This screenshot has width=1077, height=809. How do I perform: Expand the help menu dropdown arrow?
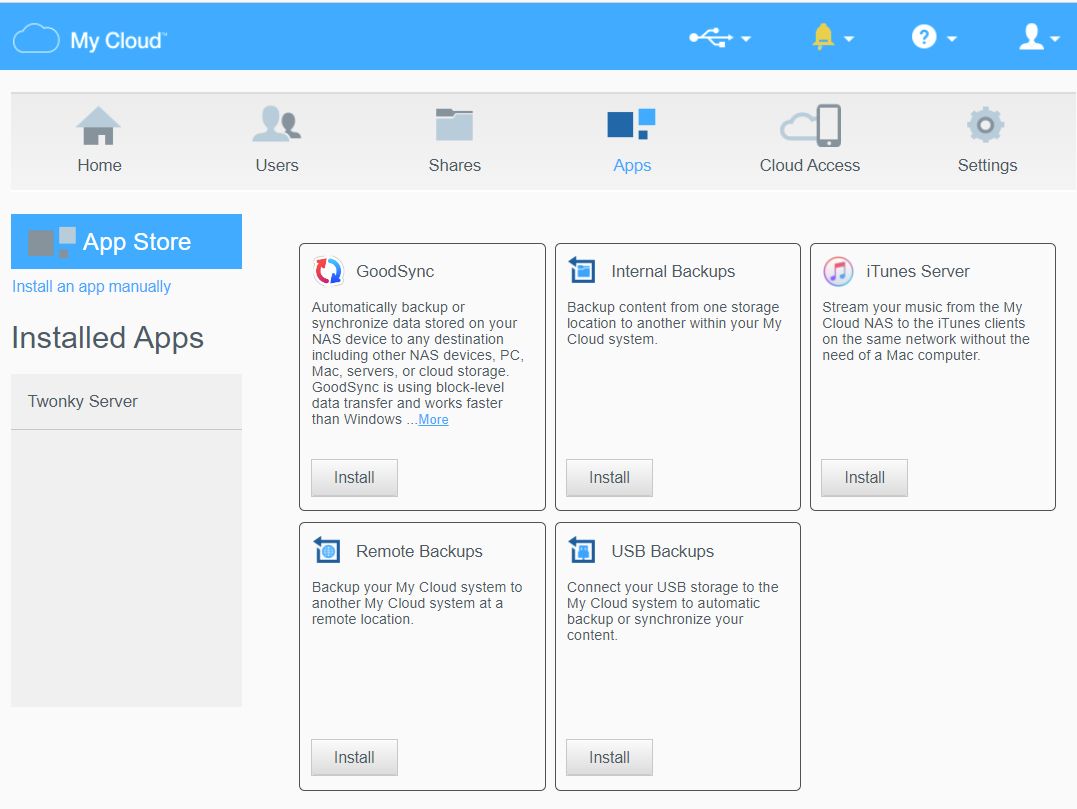pos(951,39)
